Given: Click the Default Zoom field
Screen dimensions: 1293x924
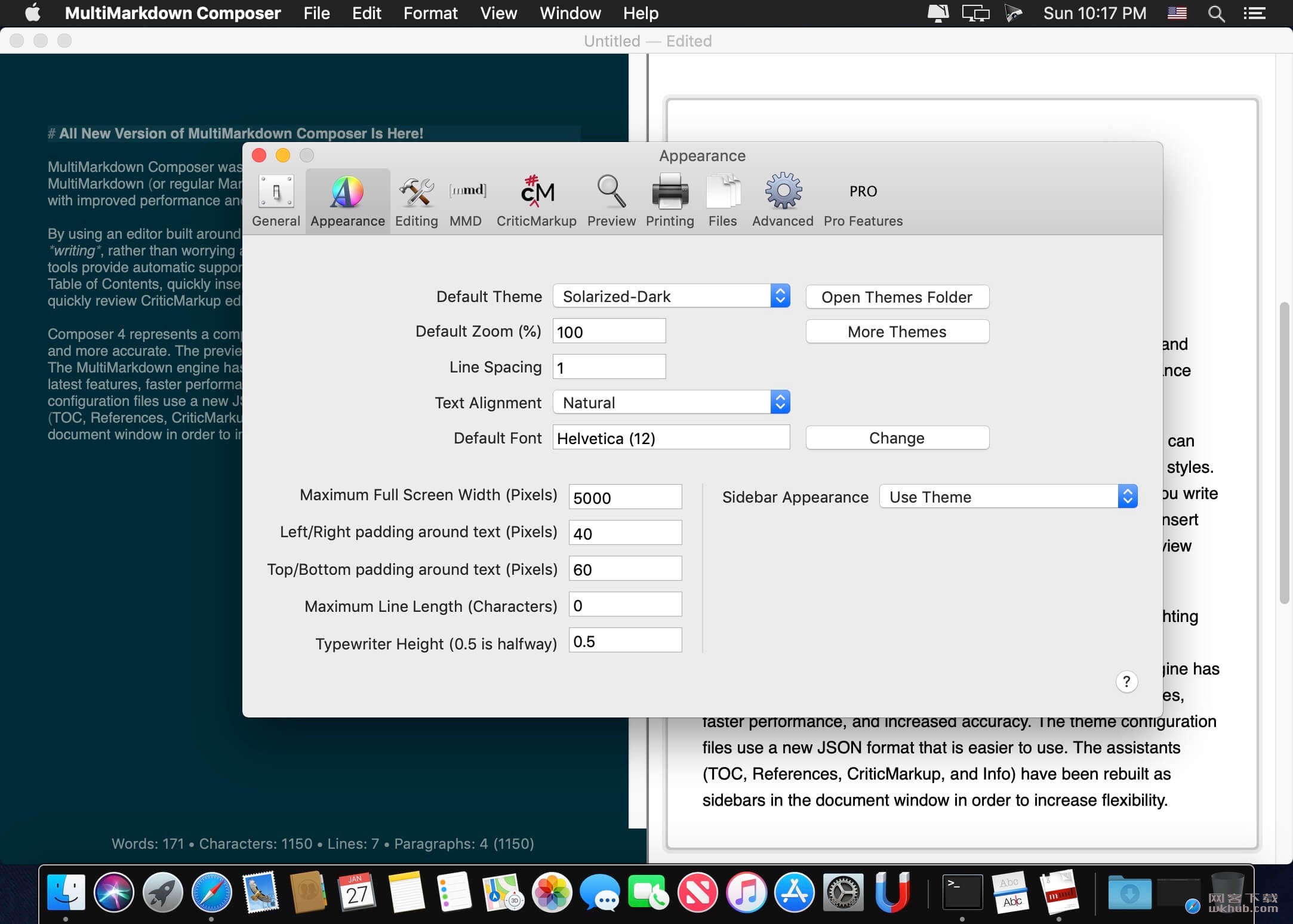Looking at the screenshot, I should click(609, 331).
